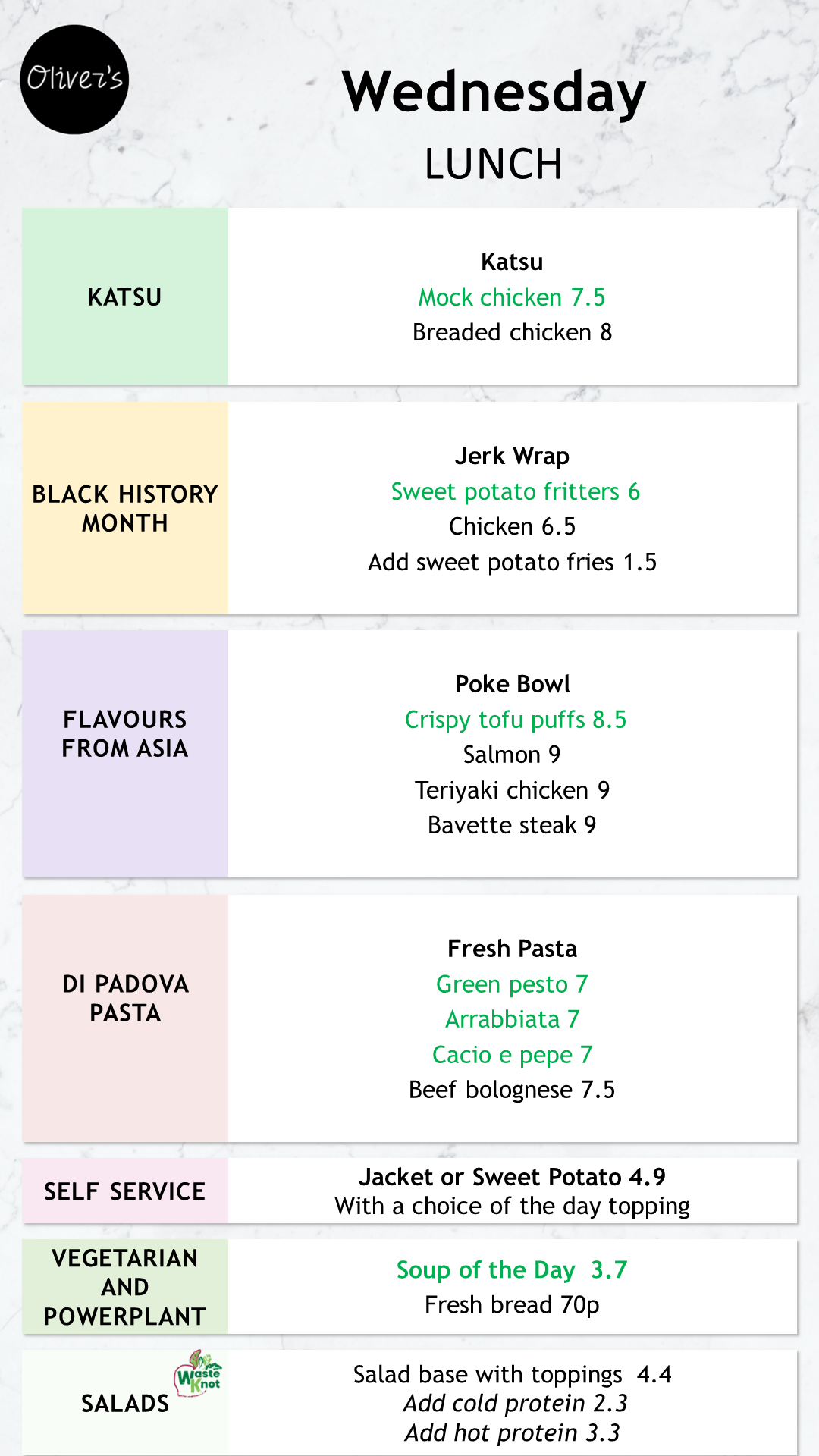Viewport: 819px width, 1456px height.
Task: Choose the Bavette steak 9 item
Action: (x=512, y=825)
